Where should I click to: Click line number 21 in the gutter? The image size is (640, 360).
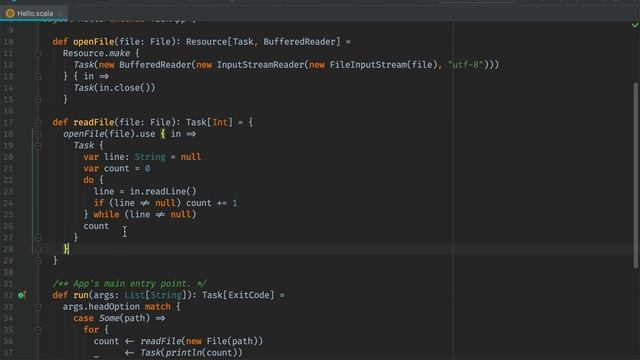click(x=9, y=169)
